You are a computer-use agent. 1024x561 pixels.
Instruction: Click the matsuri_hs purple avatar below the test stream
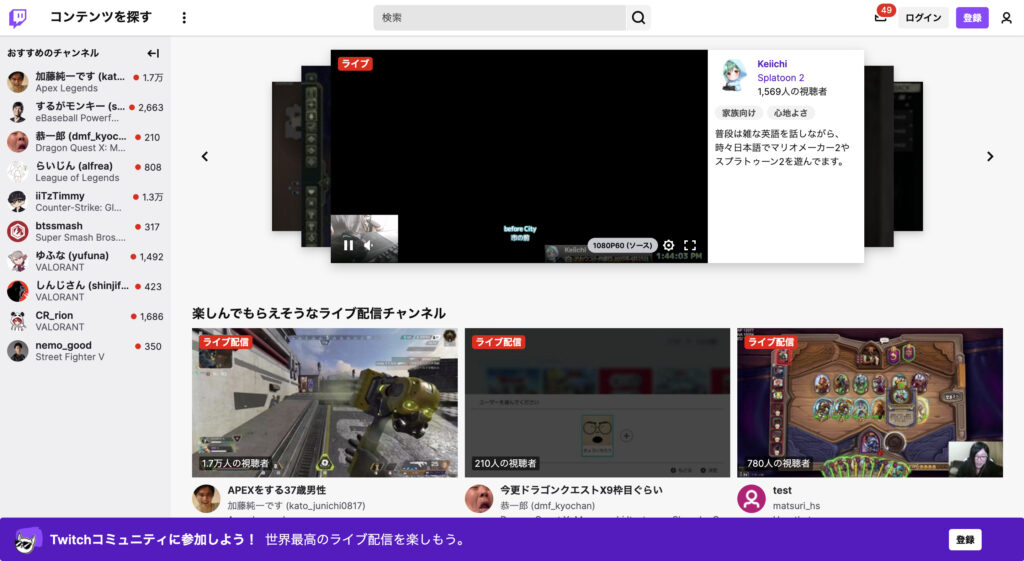click(751, 499)
